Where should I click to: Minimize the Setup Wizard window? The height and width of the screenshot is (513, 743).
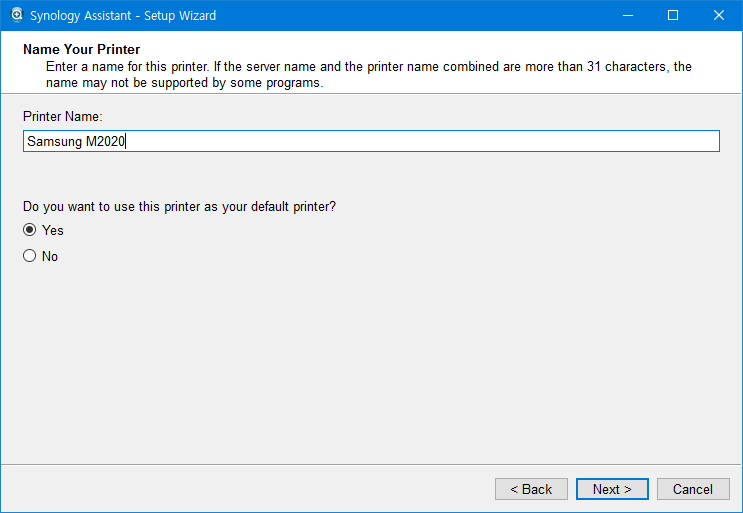coord(627,15)
